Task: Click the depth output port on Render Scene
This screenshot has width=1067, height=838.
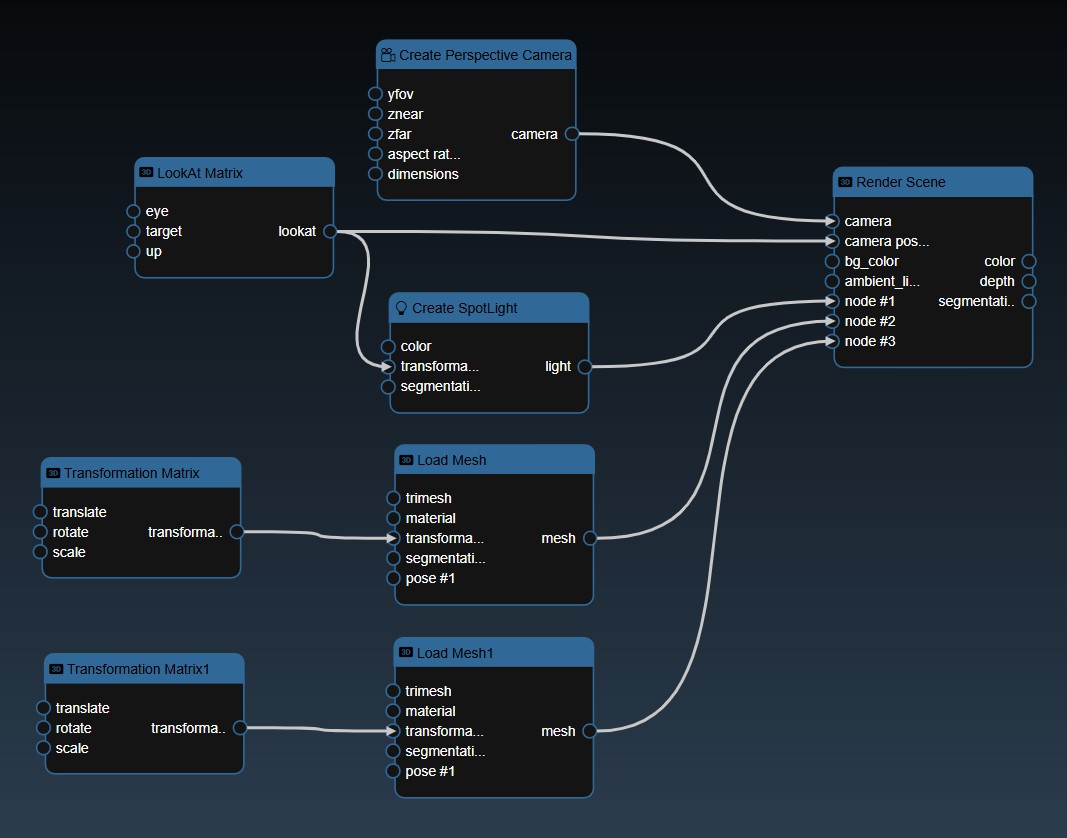Action: tap(1029, 281)
